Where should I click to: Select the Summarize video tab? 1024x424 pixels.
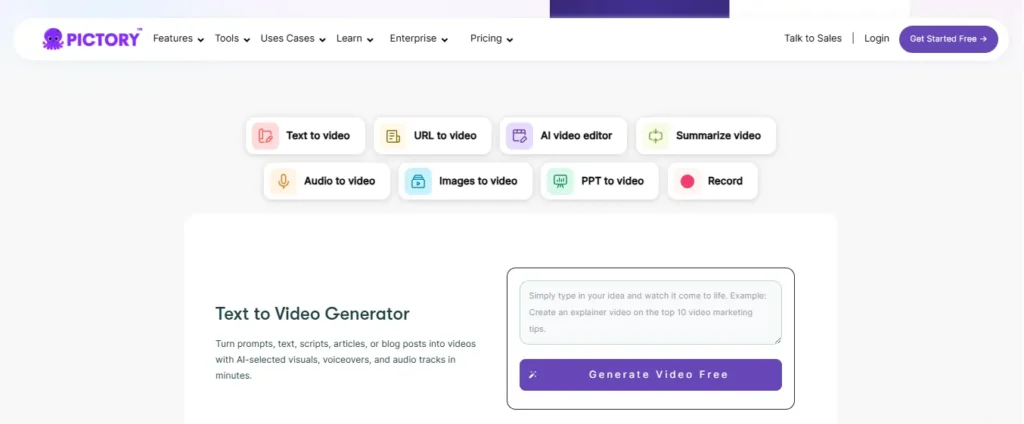point(706,136)
